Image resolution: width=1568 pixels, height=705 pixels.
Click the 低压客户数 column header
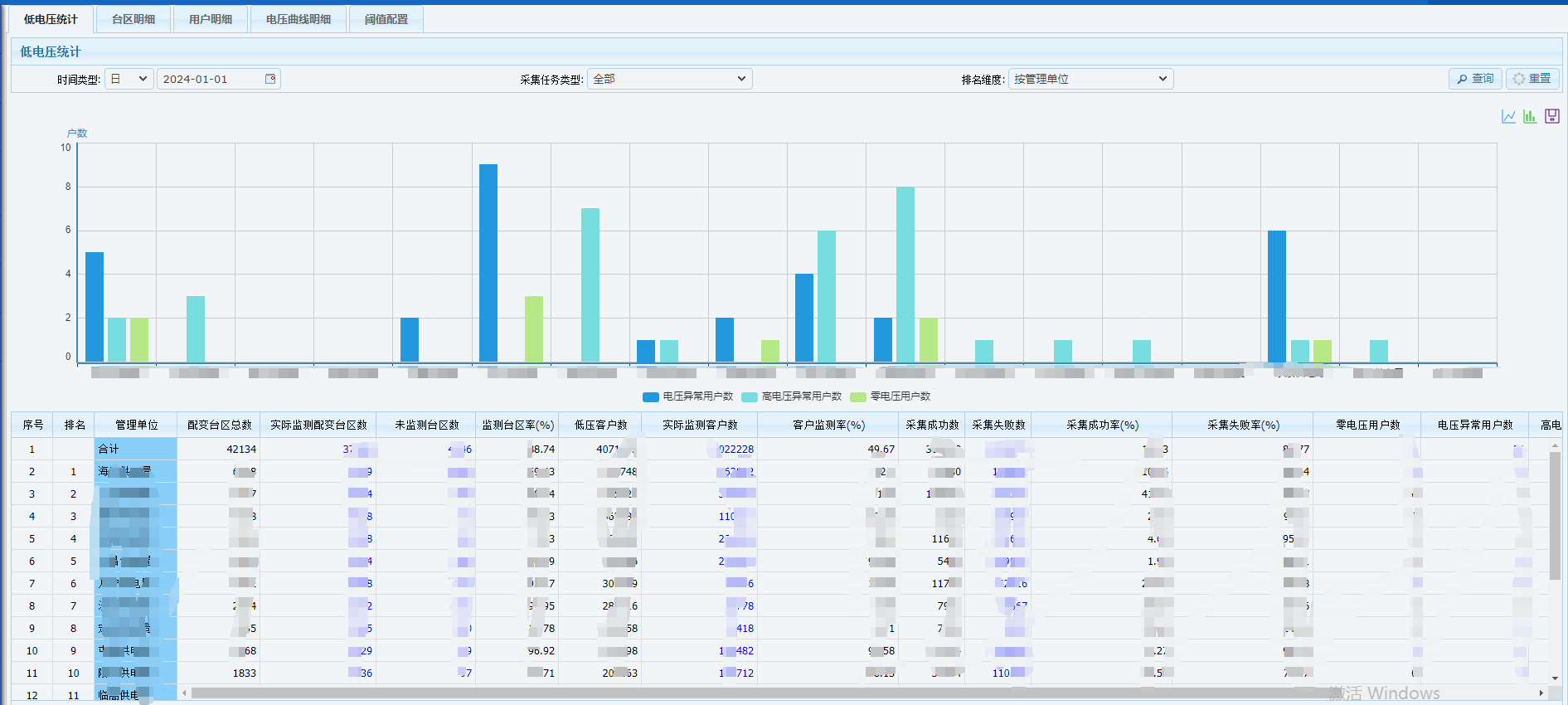601,425
